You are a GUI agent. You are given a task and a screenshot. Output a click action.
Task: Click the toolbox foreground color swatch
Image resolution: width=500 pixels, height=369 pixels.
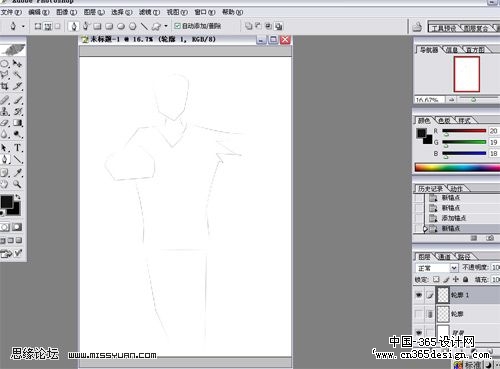7,202
